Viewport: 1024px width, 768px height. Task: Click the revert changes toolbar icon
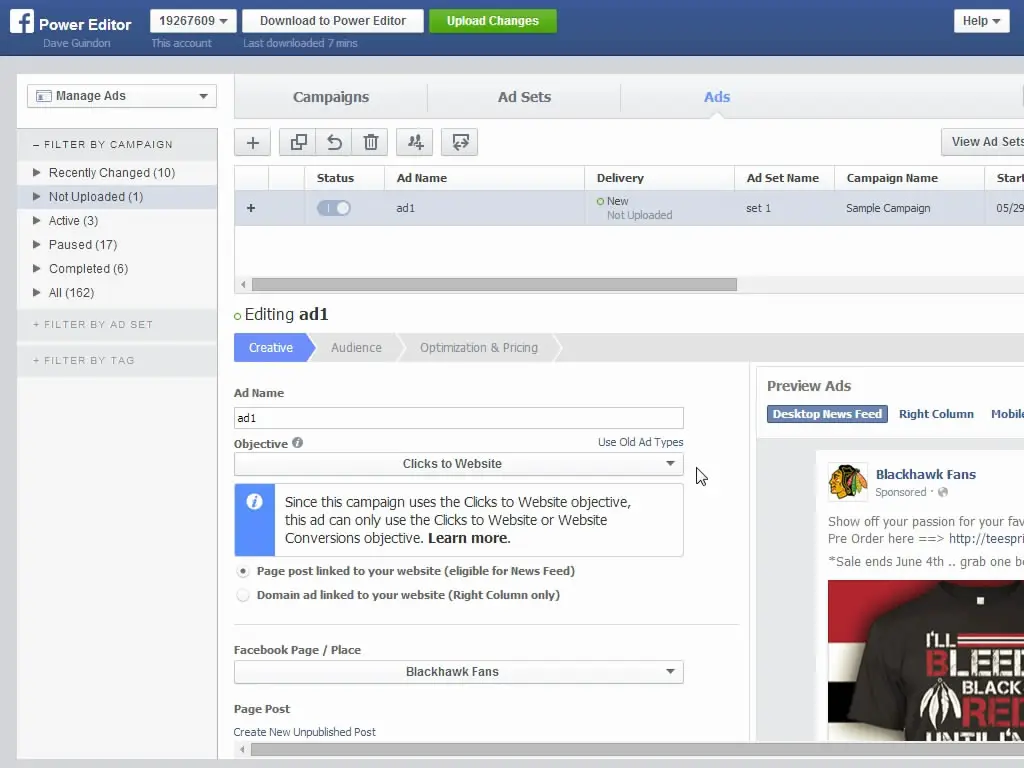[x=334, y=142]
